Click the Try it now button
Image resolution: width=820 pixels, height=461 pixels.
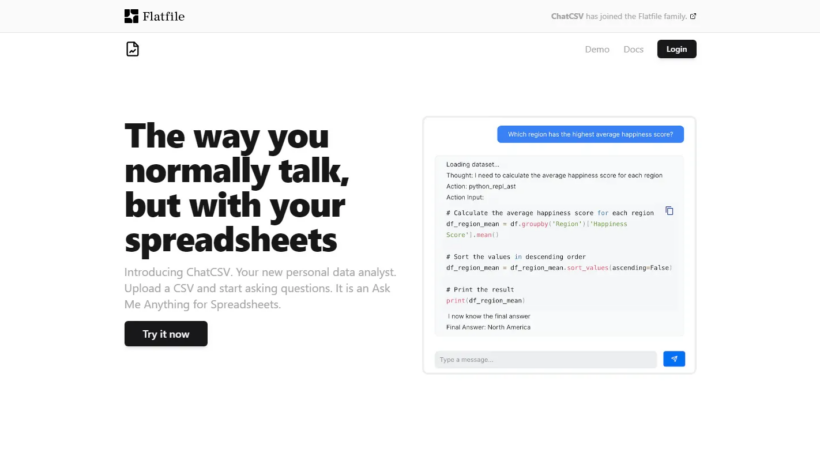point(166,333)
